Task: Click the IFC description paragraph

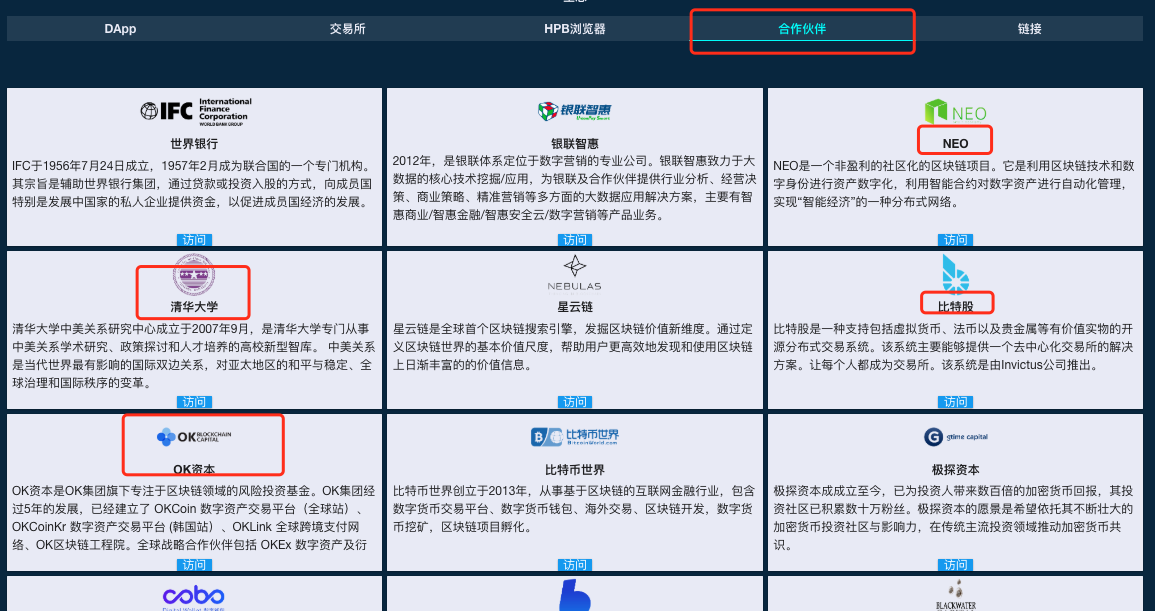Action: point(194,184)
